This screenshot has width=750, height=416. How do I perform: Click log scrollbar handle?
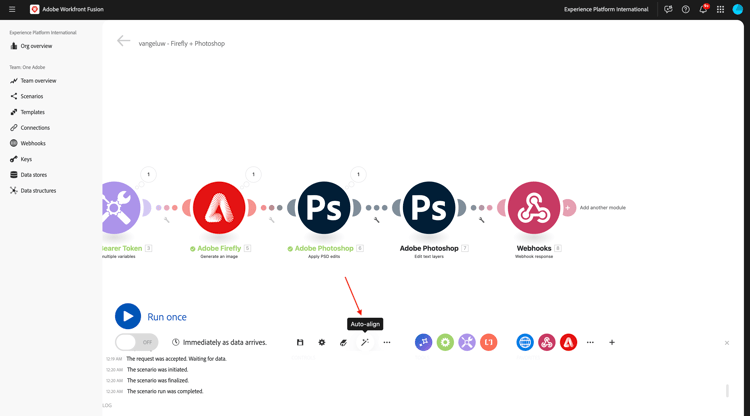point(727,391)
